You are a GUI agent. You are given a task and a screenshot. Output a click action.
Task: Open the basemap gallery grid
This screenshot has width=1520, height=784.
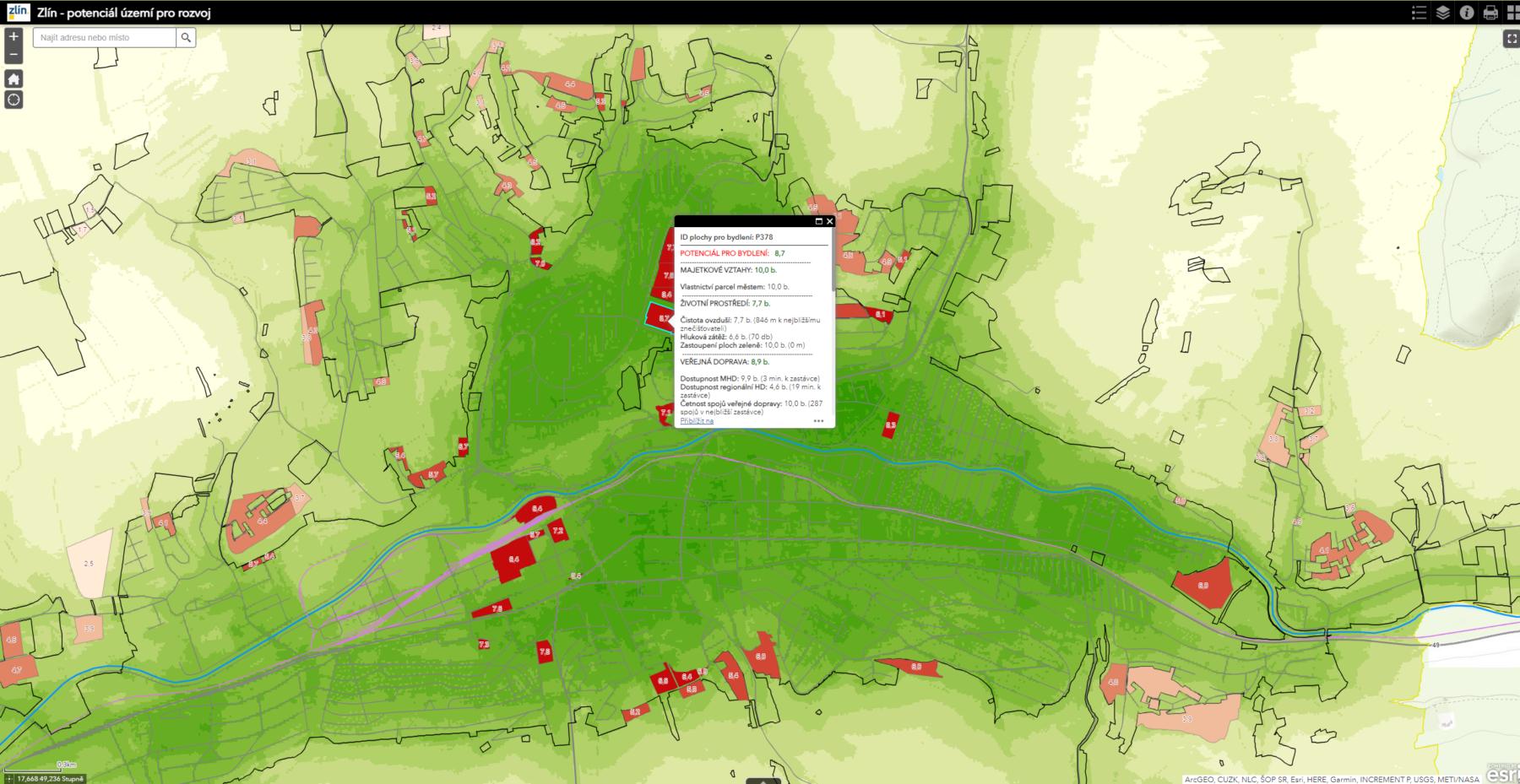click(x=1512, y=13)
